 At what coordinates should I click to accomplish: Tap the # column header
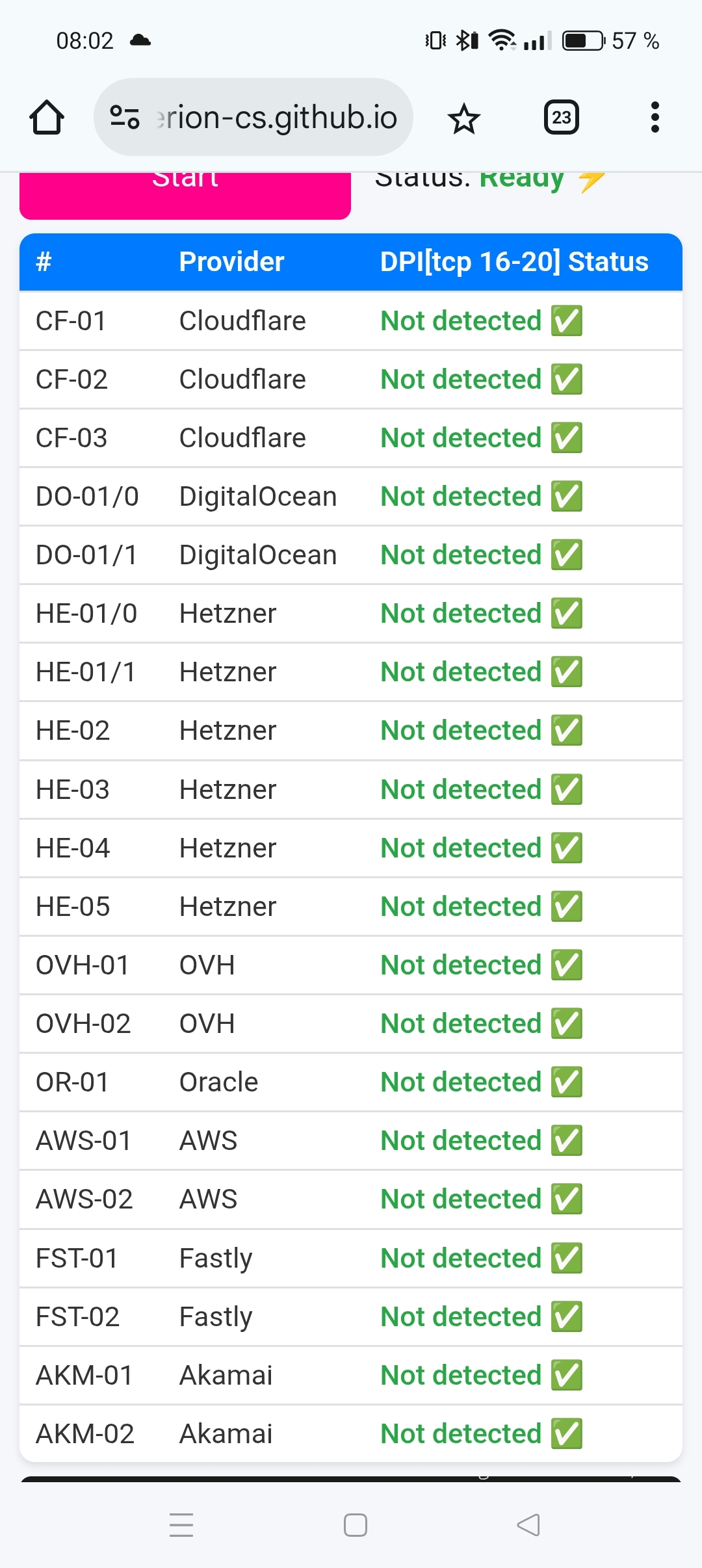click(x=44, y=262)
